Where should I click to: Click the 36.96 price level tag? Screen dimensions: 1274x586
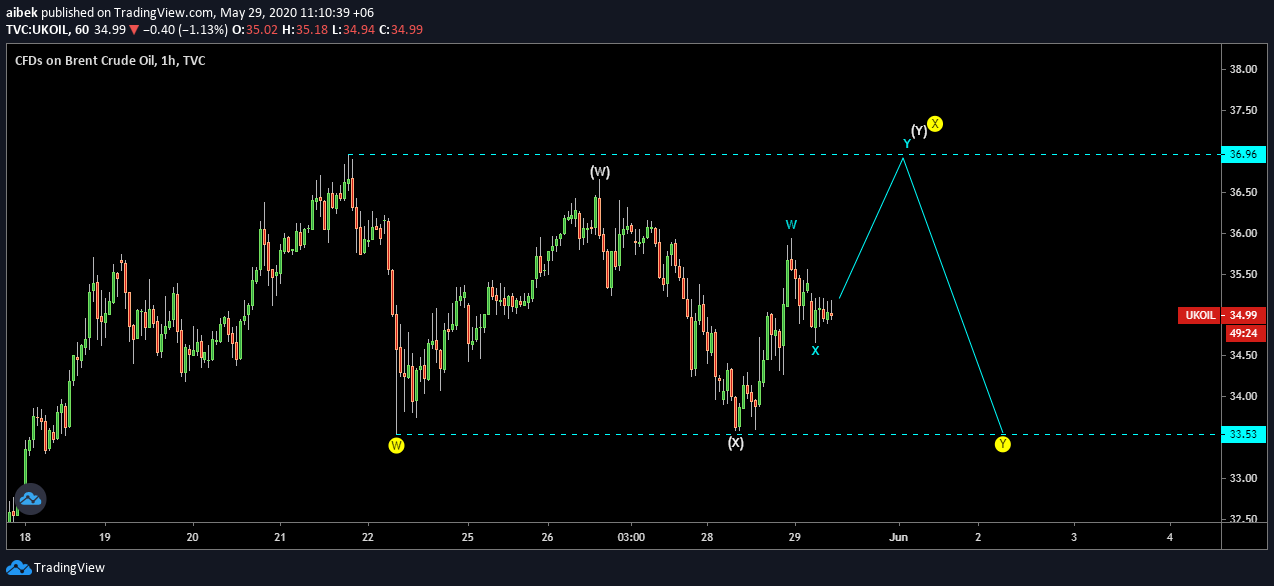(1244, 154)
